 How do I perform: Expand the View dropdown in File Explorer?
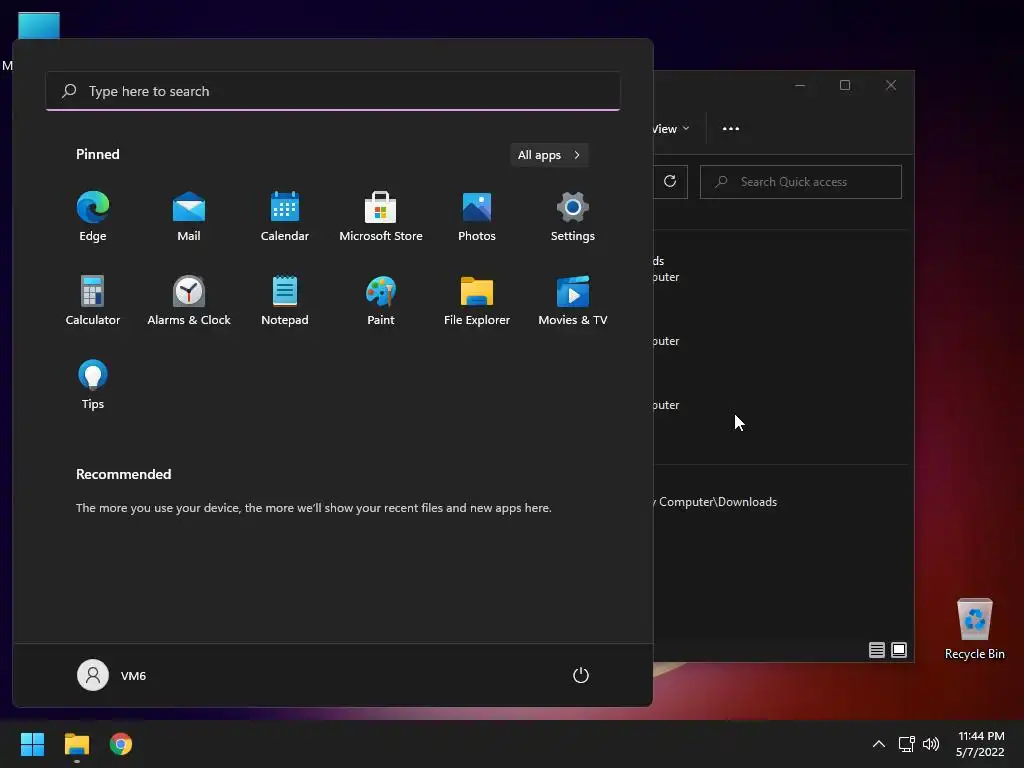[x=671, y=129]
